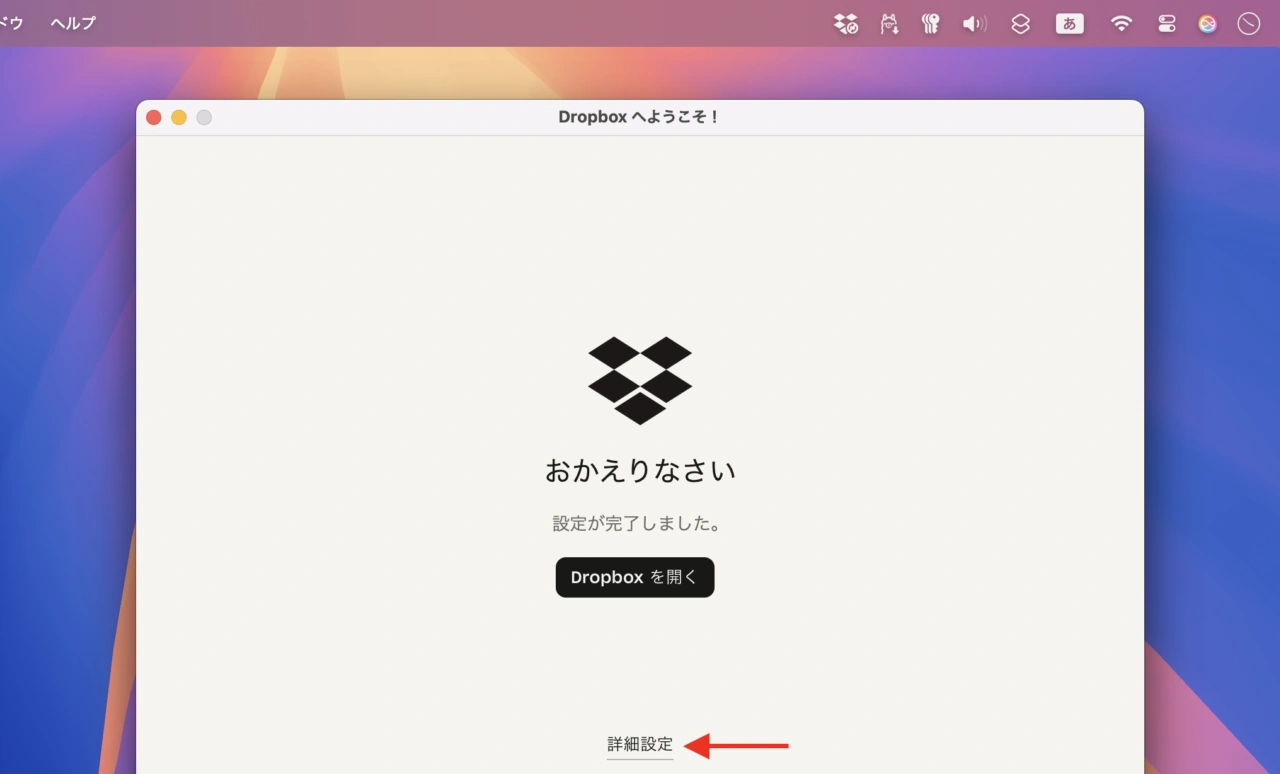The width and height of the screenshot is (1280, 774).
Task: Click the Dropbox status icon in menu bar
Action: tap(846, 24)
